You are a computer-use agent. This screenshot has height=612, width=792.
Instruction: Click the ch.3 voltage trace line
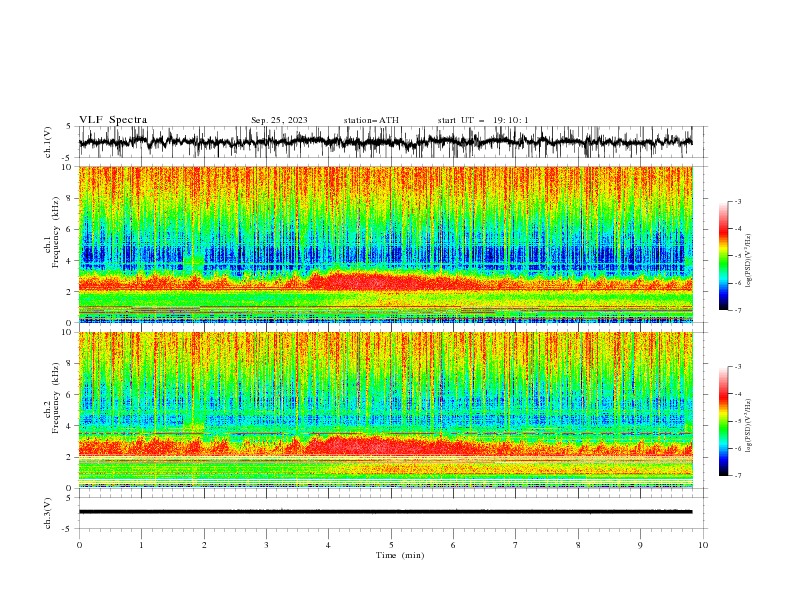coord(385,512)
